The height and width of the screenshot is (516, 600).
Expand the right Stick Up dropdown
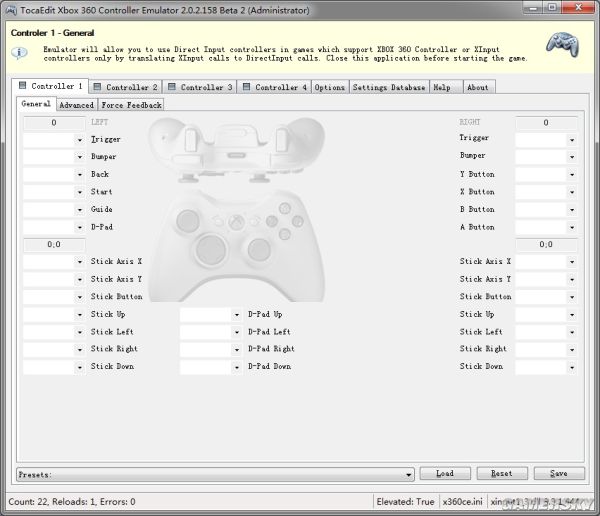(572, 315)
